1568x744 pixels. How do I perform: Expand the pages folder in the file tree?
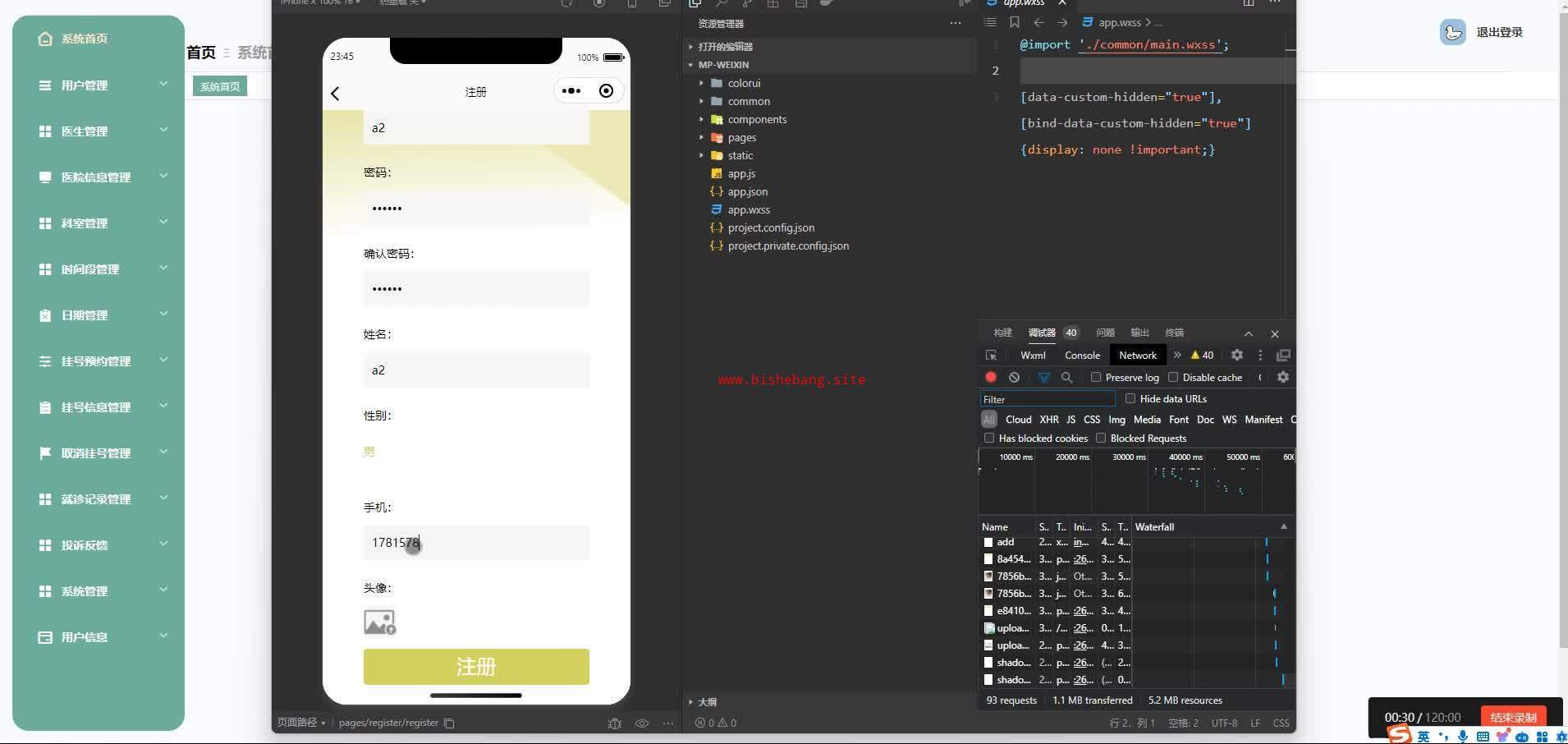tap(741, 137)
